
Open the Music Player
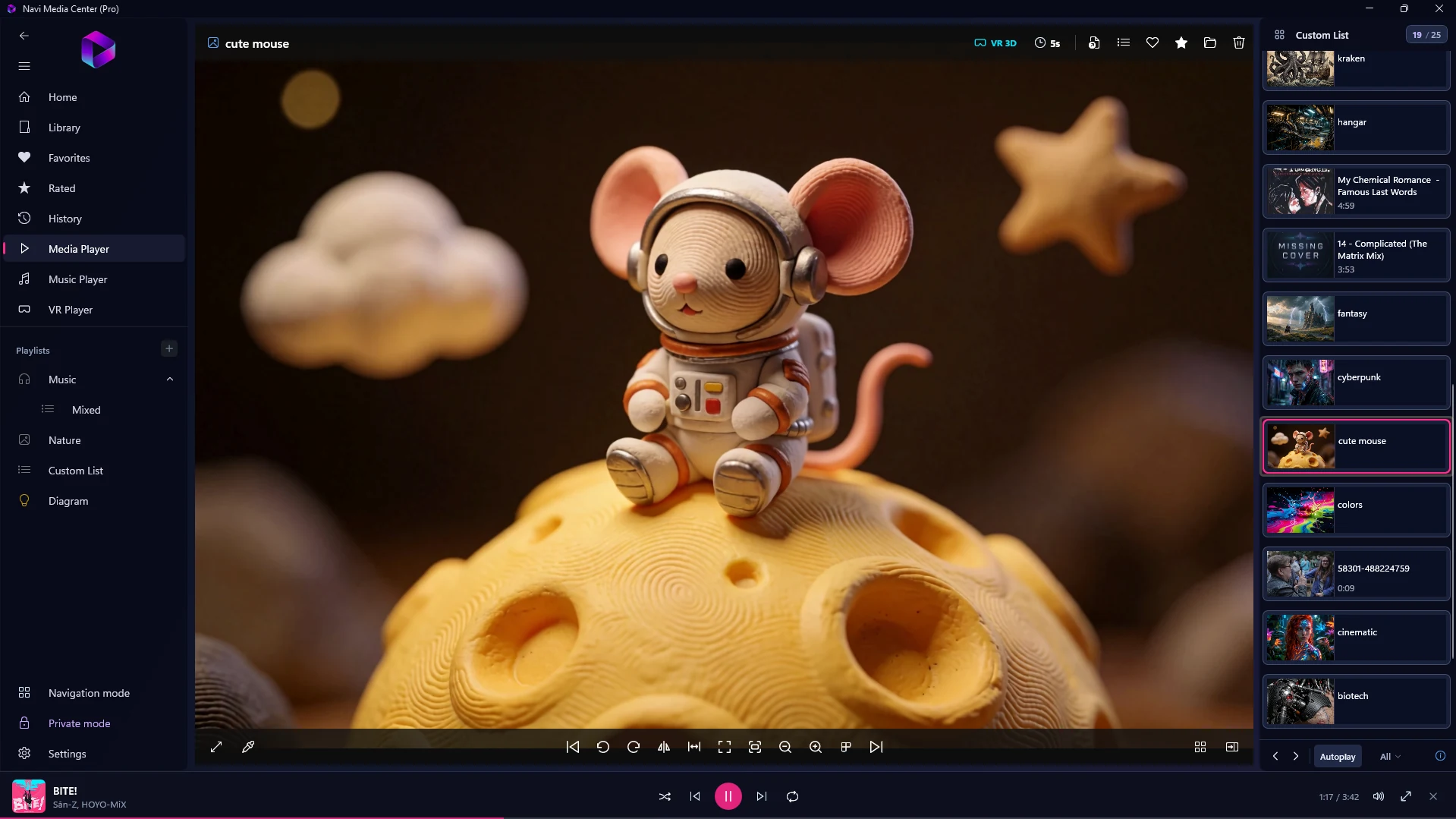click(94, 279)
